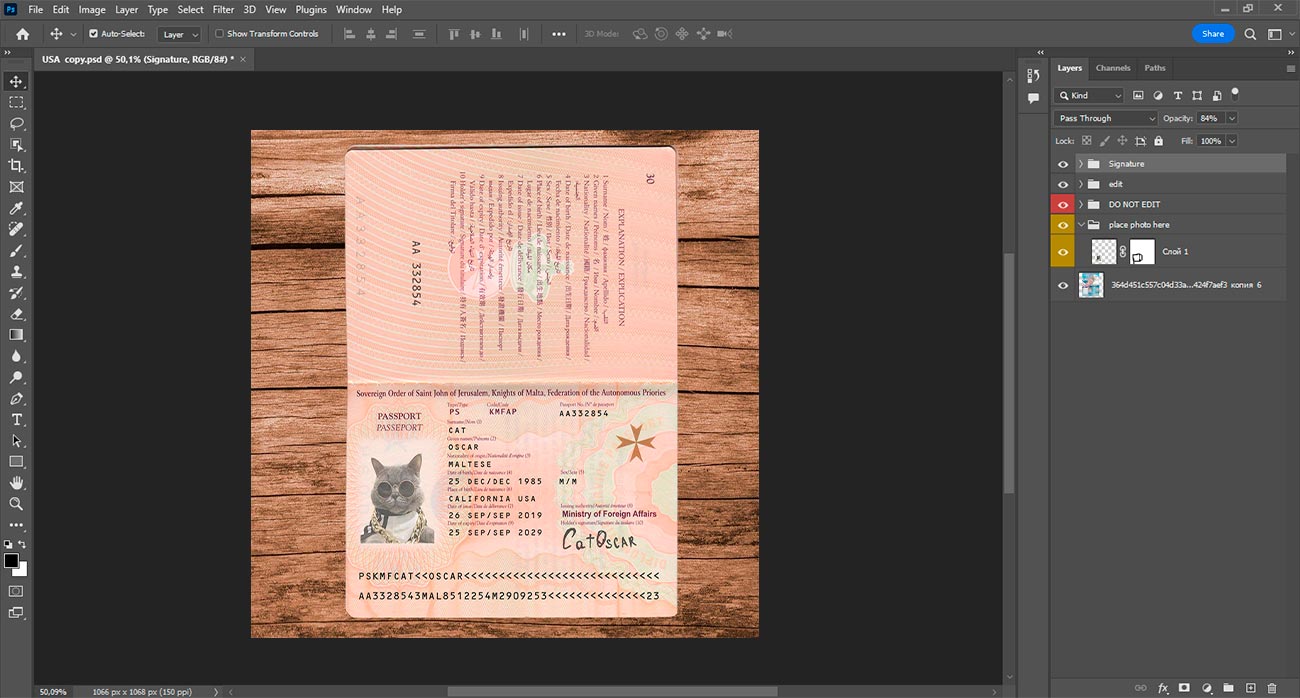Switch to the Paths tab
The height and width of the screenshot is (698, 1300).
1155,68
